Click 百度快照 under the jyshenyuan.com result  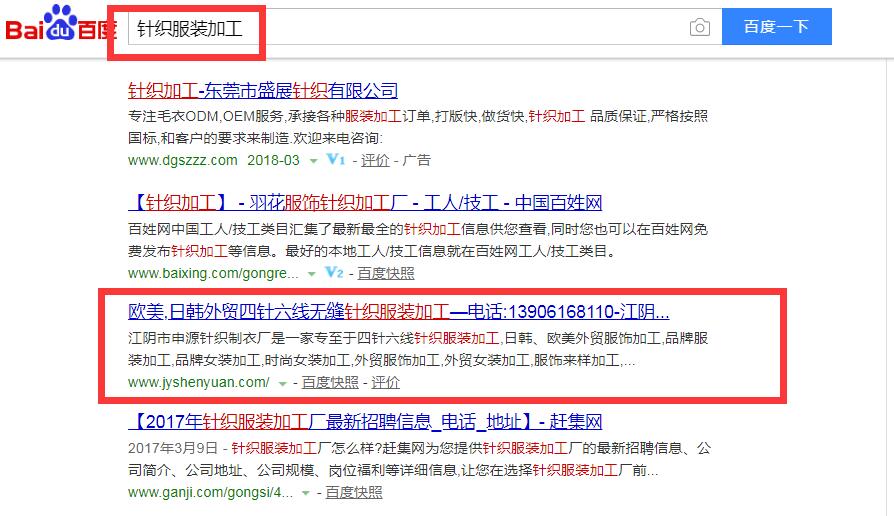(329, 383)
